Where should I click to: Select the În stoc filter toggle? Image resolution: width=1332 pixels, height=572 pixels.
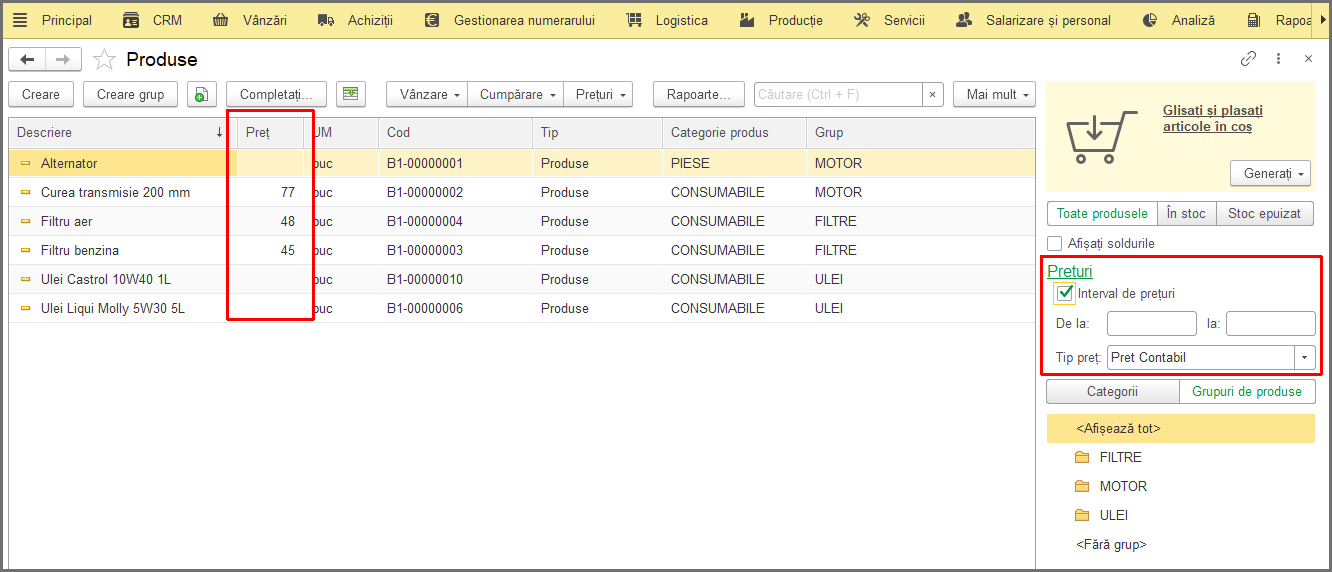pyautogui.click(x=1187, y=213)
